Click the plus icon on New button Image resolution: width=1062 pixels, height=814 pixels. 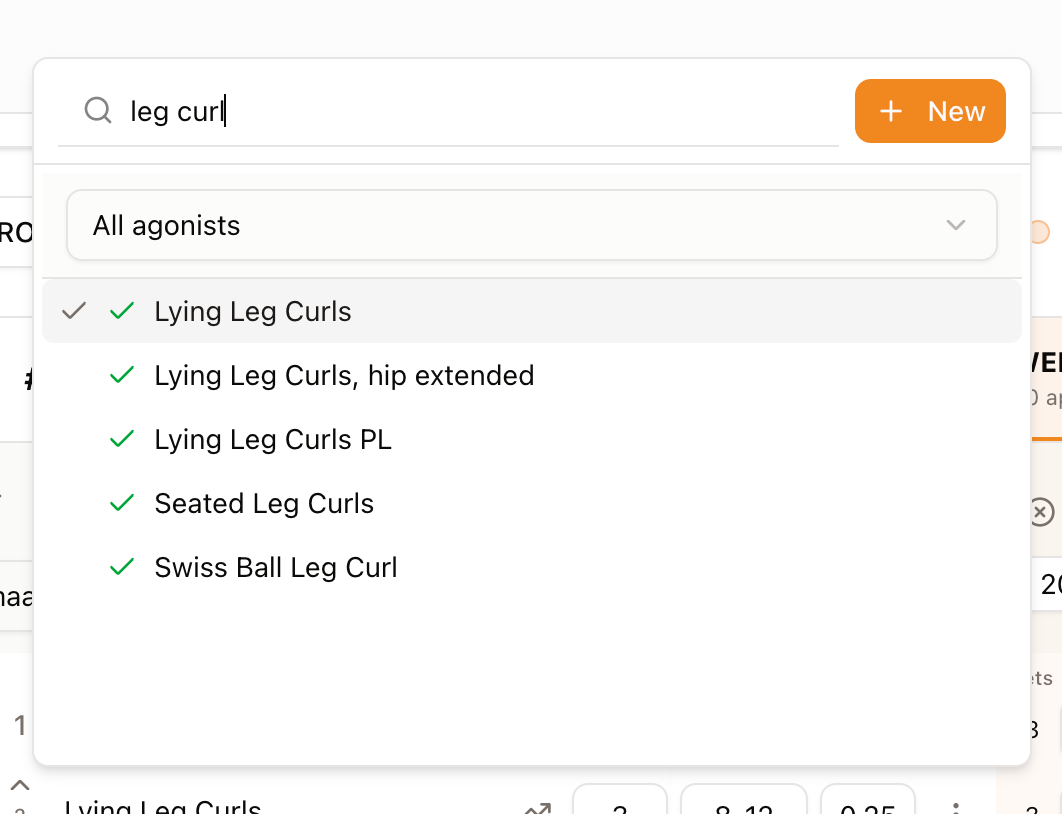click(891, 111)
